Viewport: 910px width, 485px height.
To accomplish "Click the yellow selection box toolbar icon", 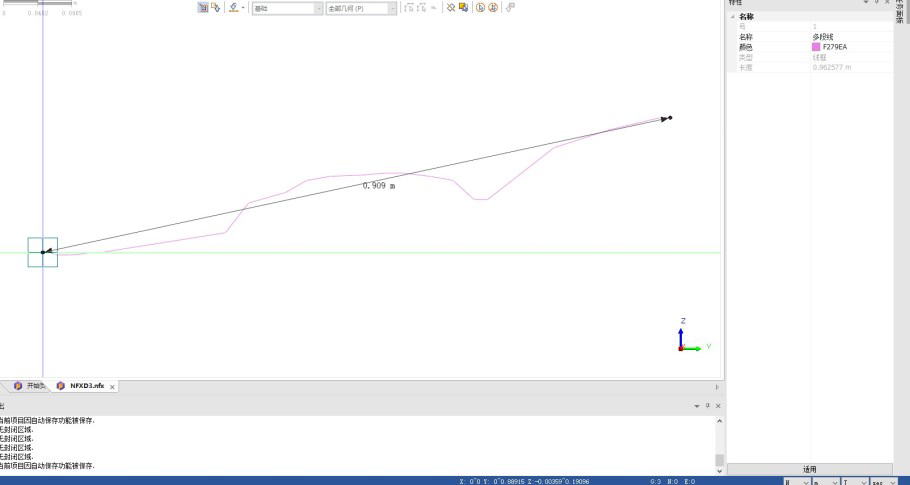I will point(463,7).
